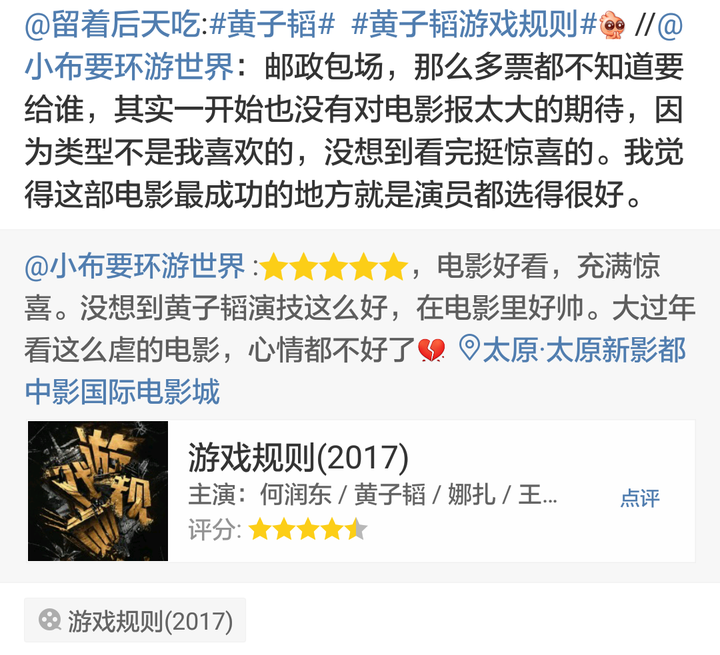
Task: Click the main repost comment text about 邮政包场
Action: point(354,130)
